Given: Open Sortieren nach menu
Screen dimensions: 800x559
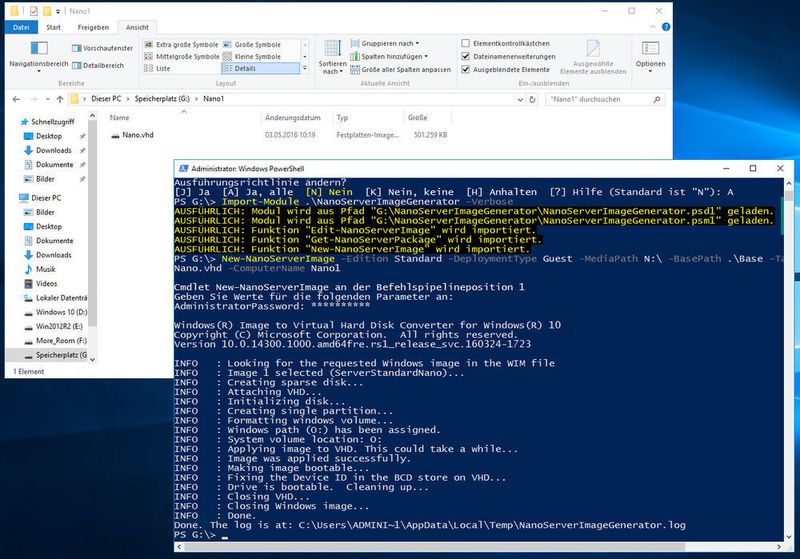Looking at the screenshot, I should [333, 57].
